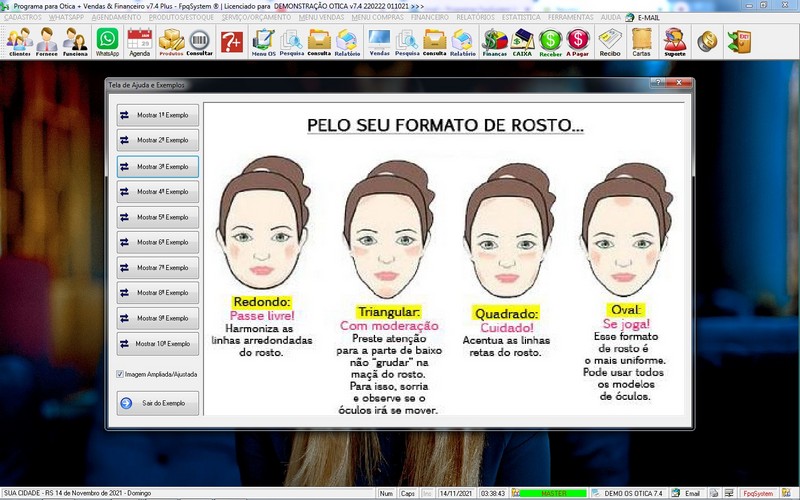
Task: Open the Fornece suppliers icon
Action: [46, 42]
